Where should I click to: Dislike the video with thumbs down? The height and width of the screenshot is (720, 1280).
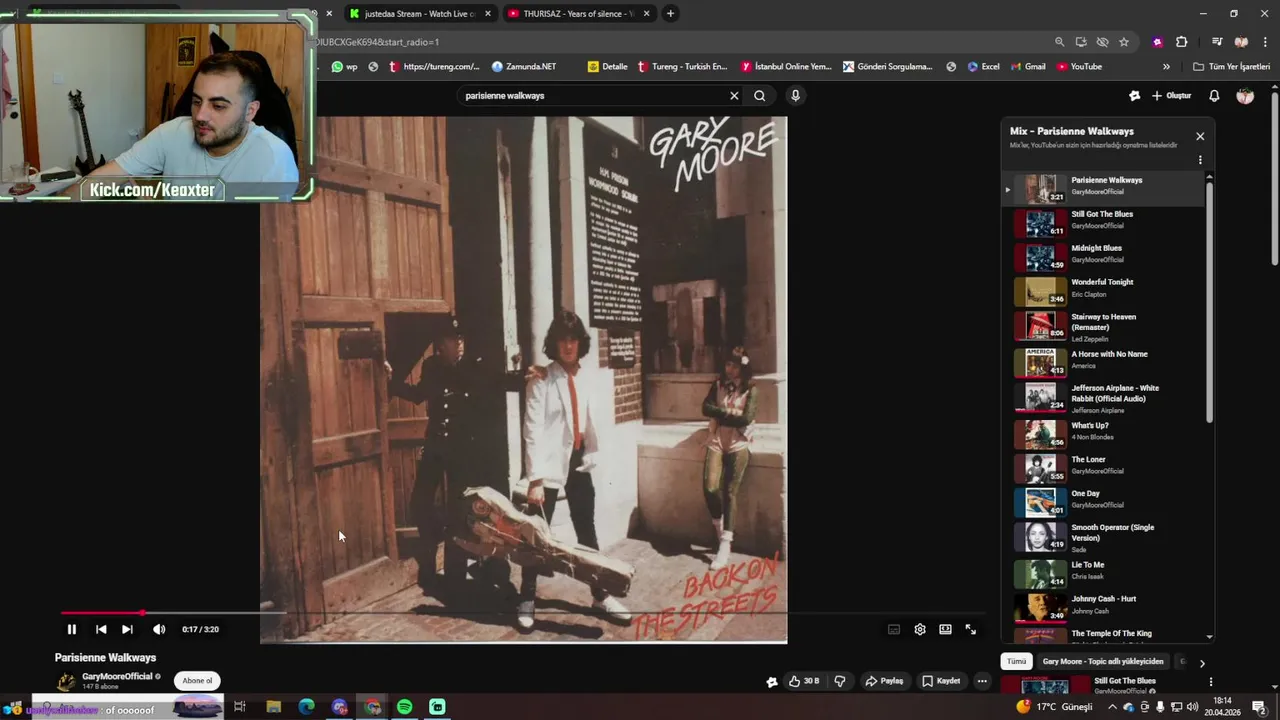pos(840,681)
